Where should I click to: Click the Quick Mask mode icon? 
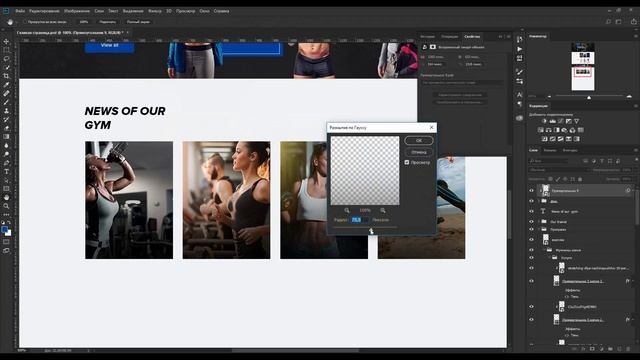[6, 242]
